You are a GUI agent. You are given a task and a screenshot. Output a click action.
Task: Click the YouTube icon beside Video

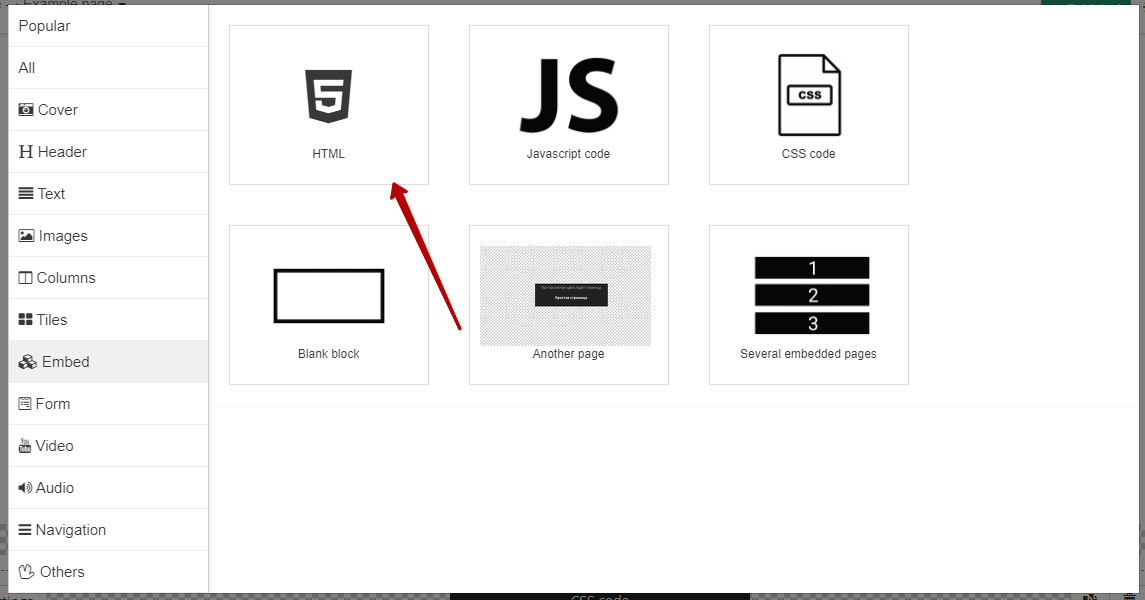(25, 445)
